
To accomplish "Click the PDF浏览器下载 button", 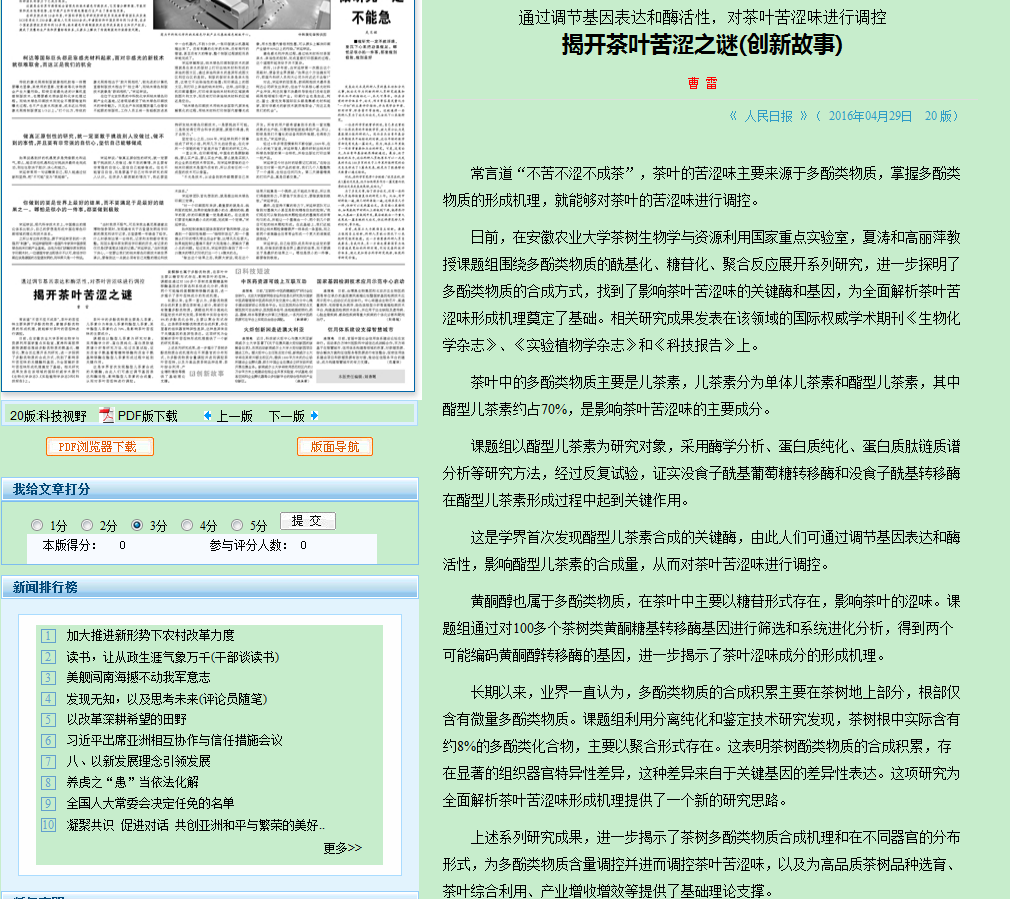I will coord(100,447).
